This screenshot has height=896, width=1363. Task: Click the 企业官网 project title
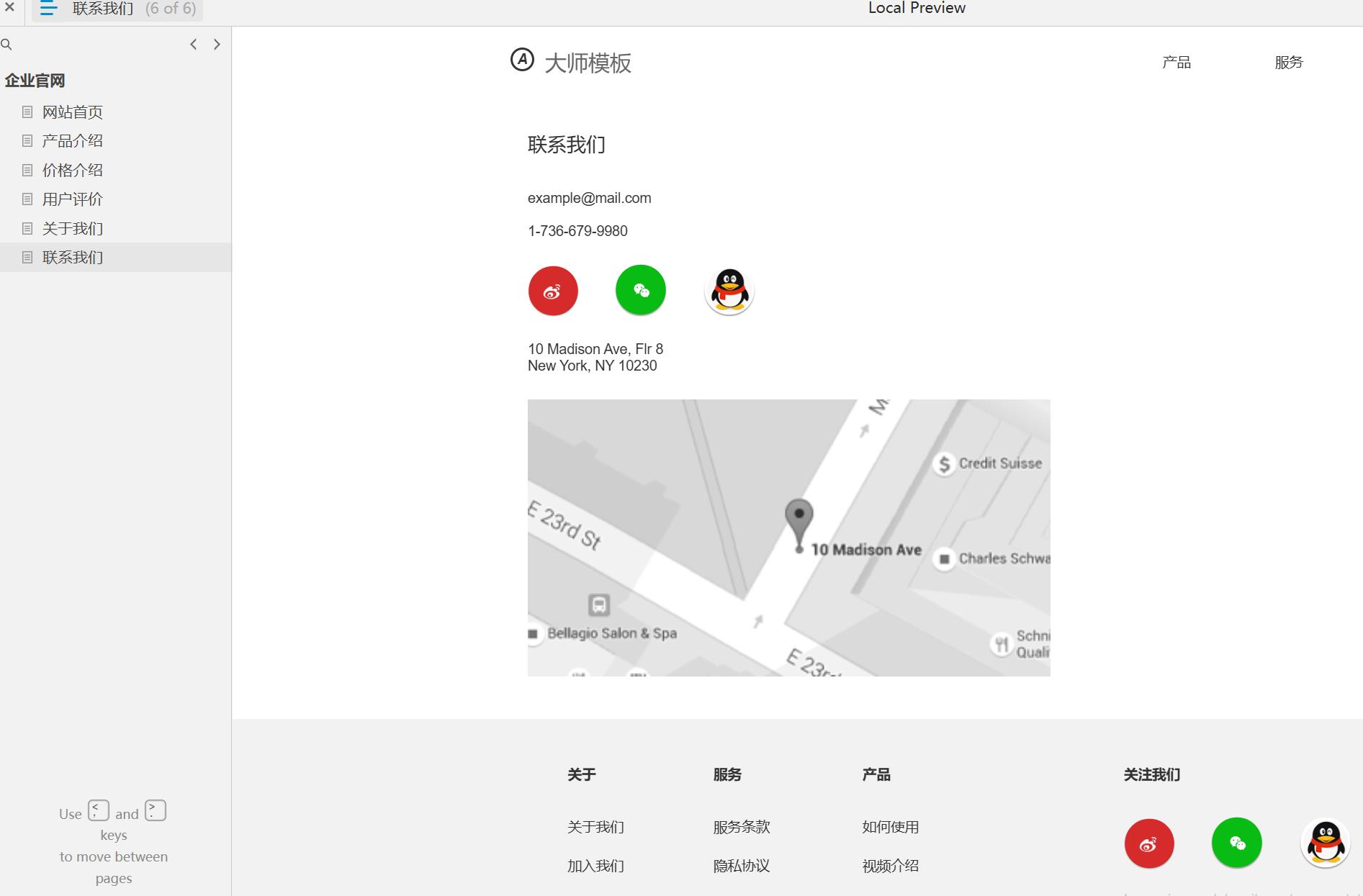click(x=35, y=81)
